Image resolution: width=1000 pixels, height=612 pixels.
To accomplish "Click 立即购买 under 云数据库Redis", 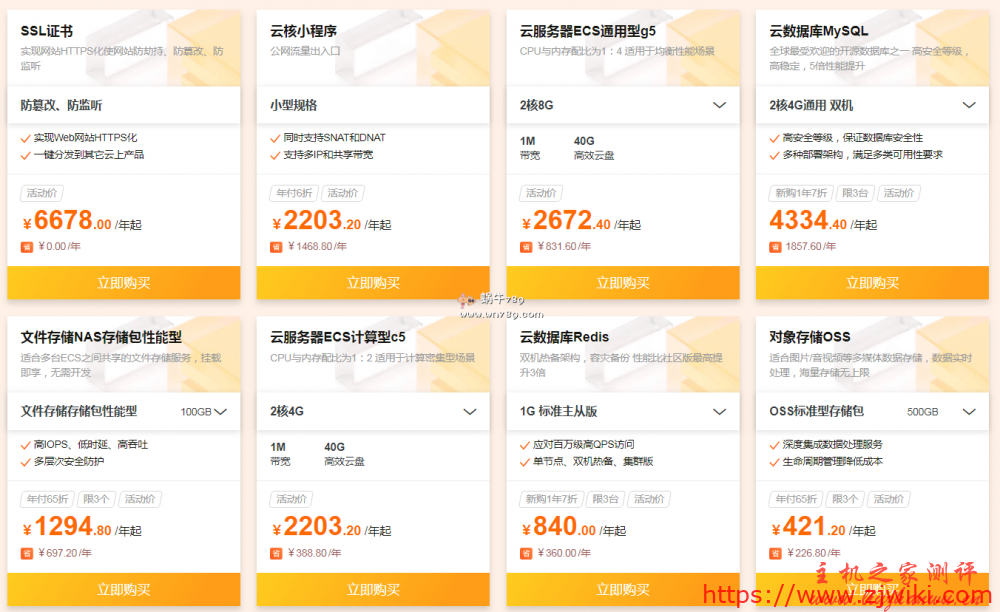I will 622,589.
